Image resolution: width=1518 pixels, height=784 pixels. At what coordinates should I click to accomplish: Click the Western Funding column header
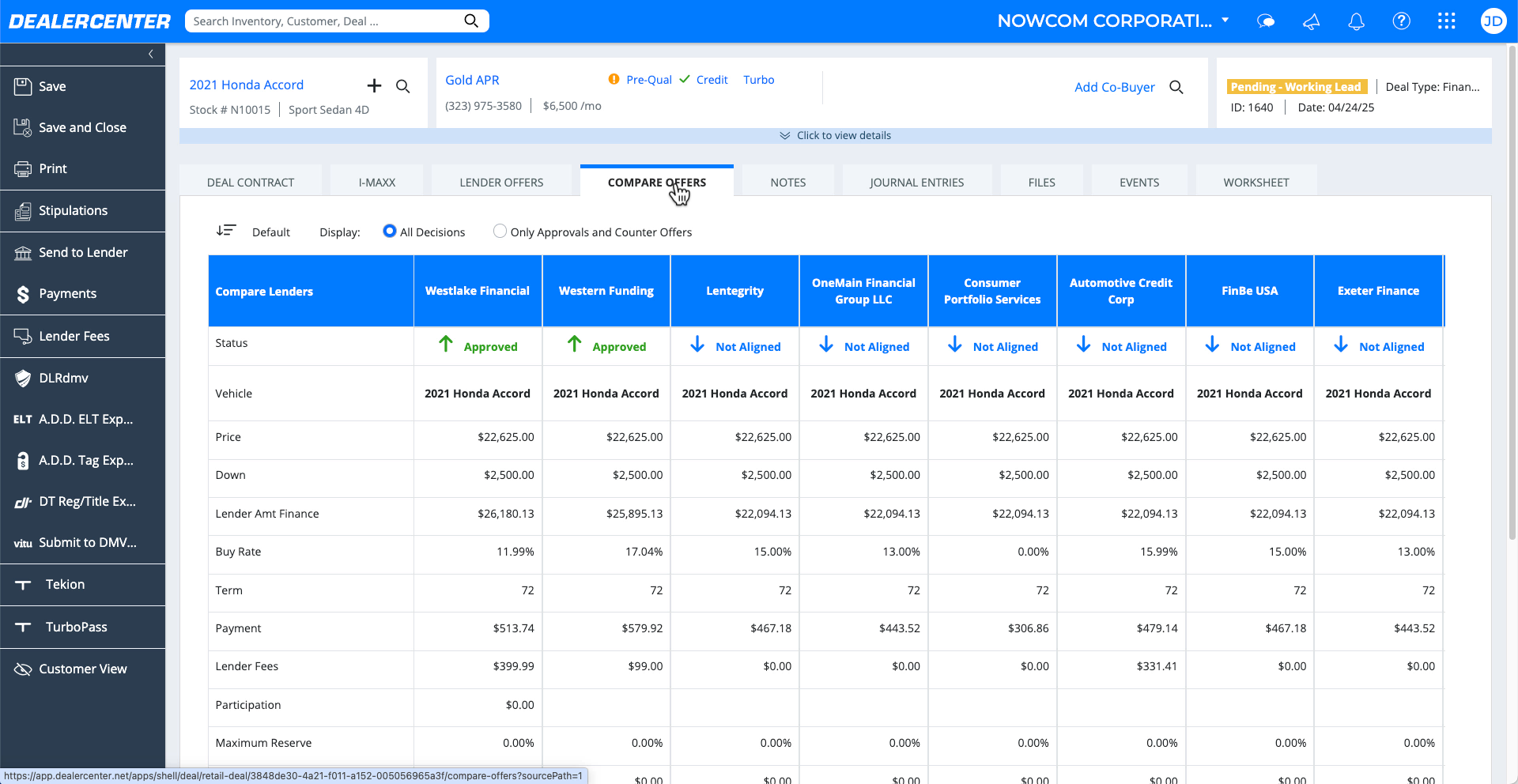(x=606, y=291)
